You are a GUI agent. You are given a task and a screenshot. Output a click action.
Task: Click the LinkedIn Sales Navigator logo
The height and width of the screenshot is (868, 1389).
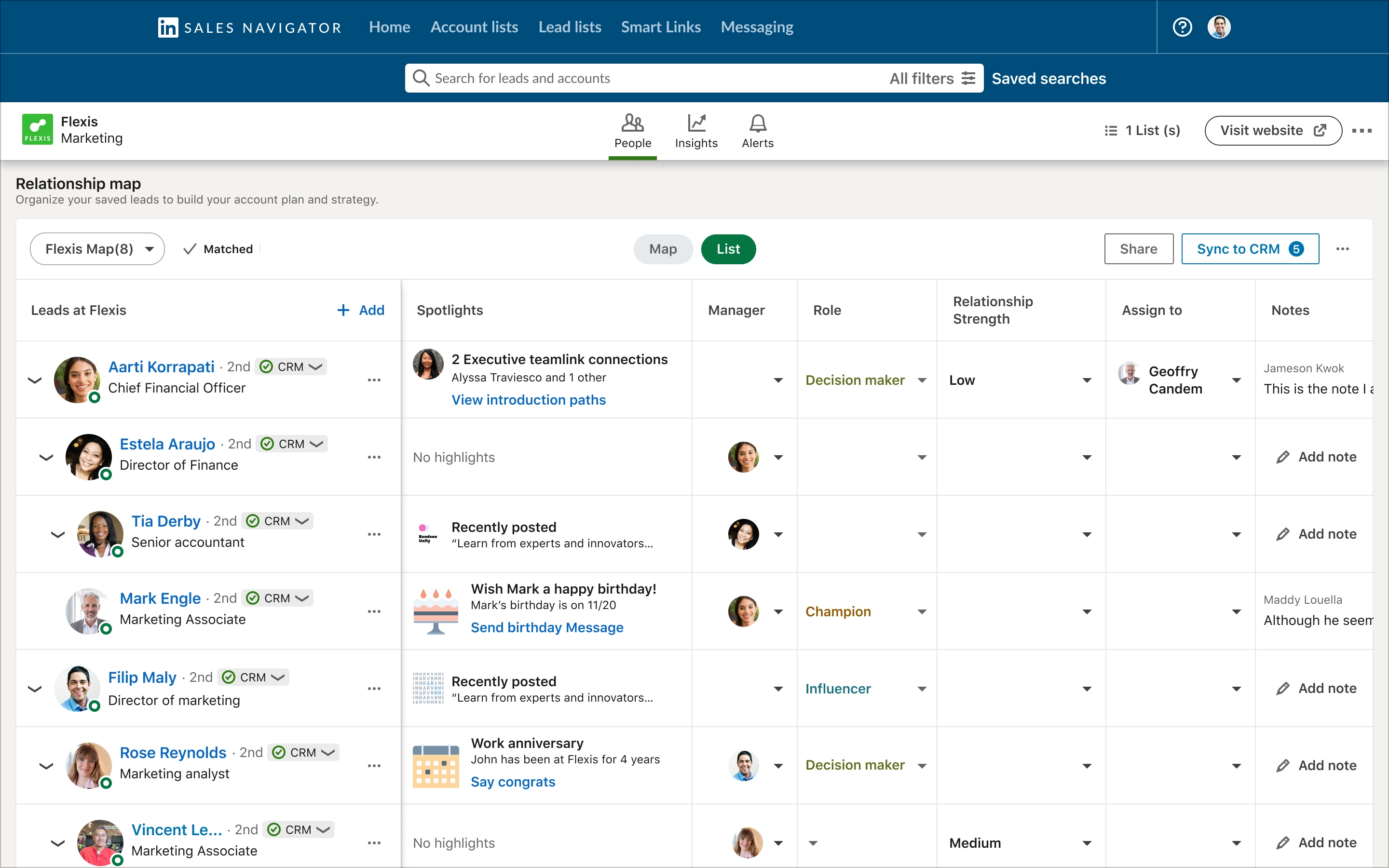tap(168, 27)
